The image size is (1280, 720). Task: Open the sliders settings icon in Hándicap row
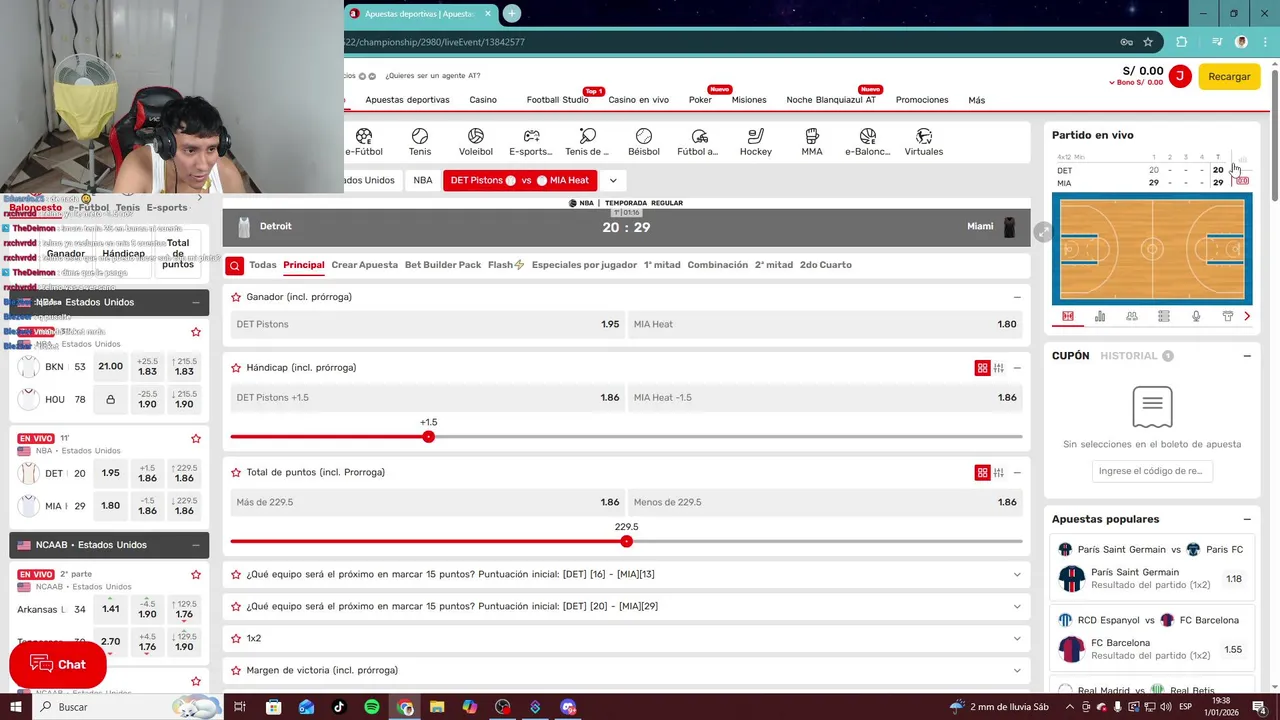[x=999, y=368]
